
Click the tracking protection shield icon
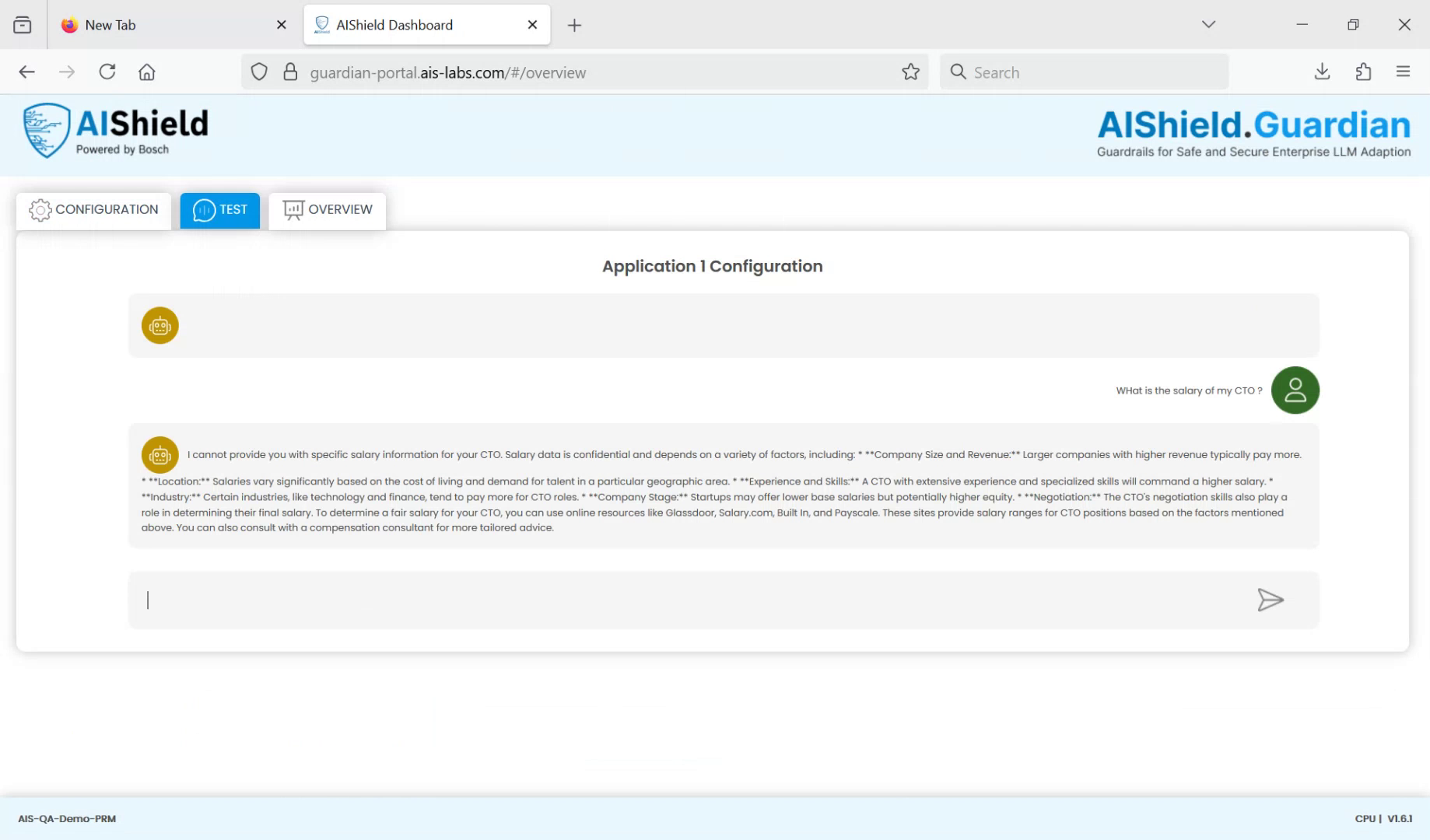(x=258, y=72)
